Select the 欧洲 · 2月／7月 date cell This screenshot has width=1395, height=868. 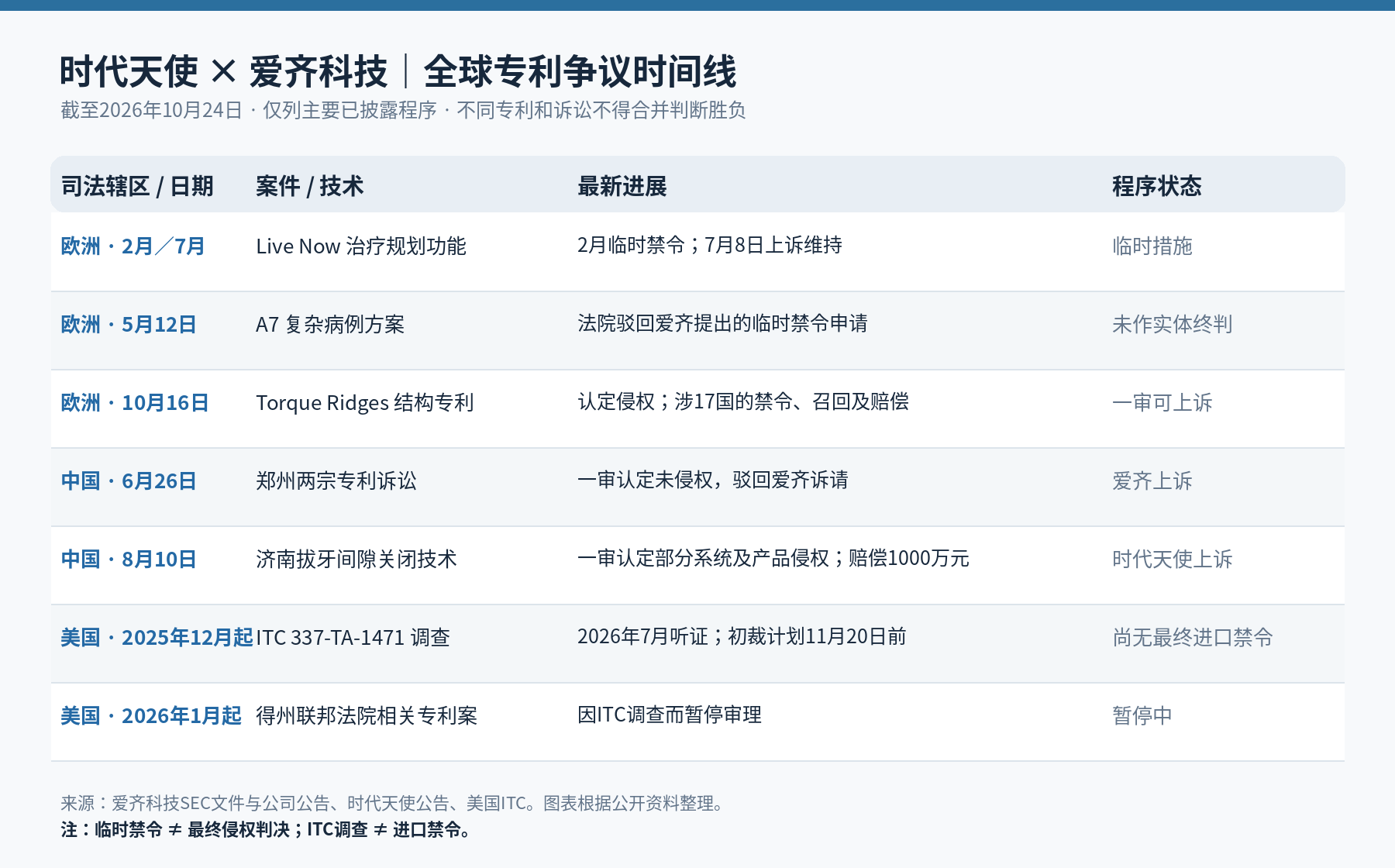pyautogui.click(x=133, y=246)
